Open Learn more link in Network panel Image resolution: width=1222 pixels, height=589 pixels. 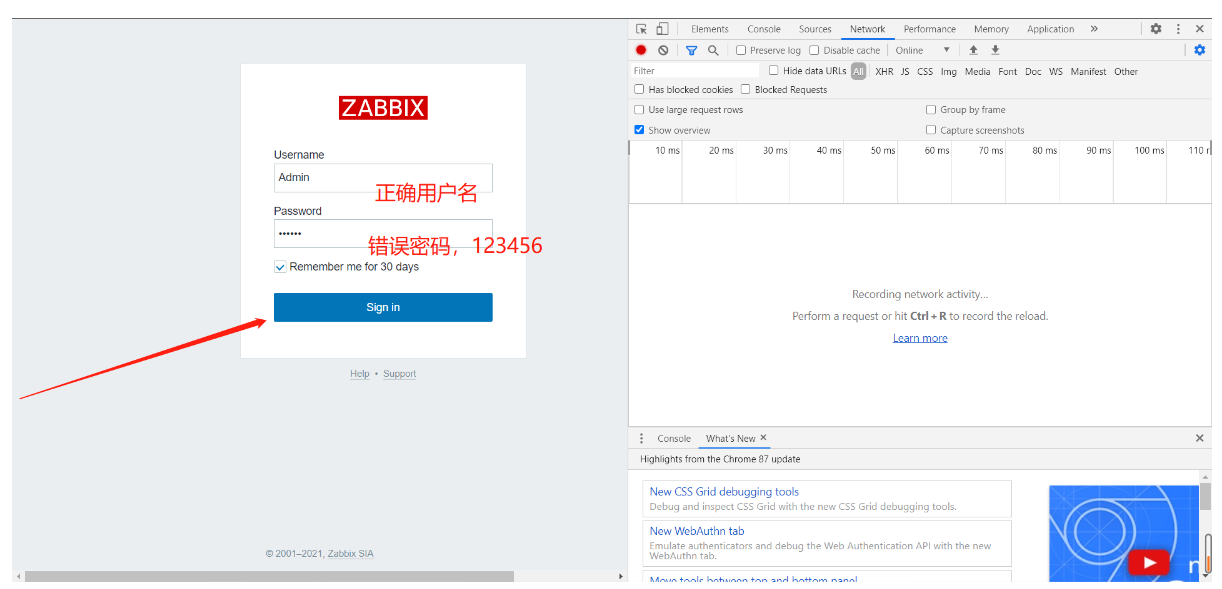click(x=920, y=338)
